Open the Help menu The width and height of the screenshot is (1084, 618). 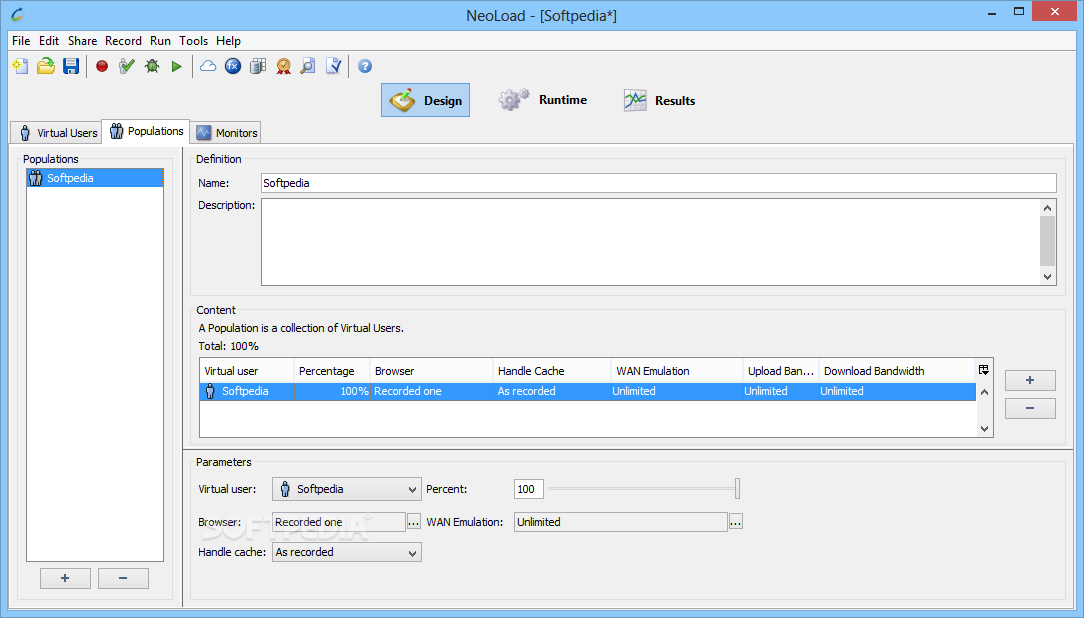point(228,41)
